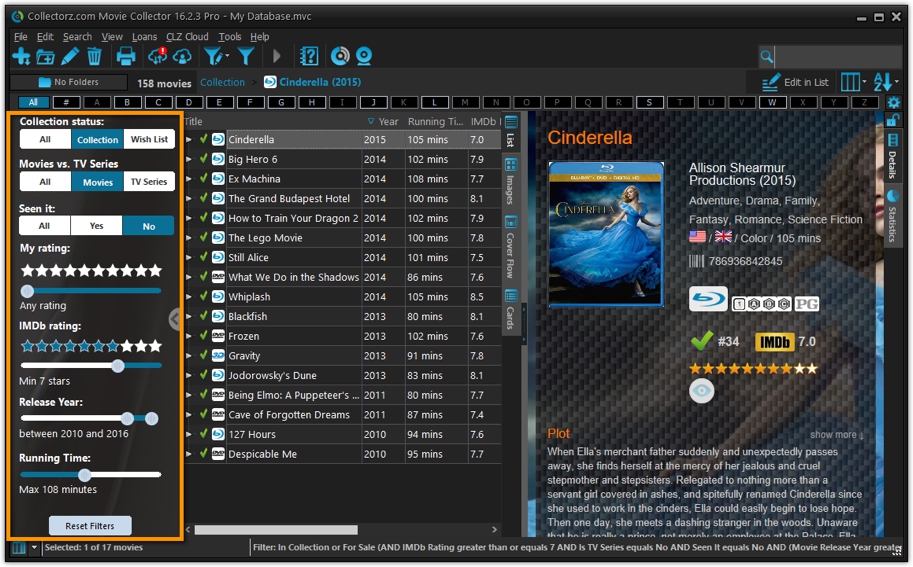Open the File menu
Viewport: 913px width, 567px height.
20,37
